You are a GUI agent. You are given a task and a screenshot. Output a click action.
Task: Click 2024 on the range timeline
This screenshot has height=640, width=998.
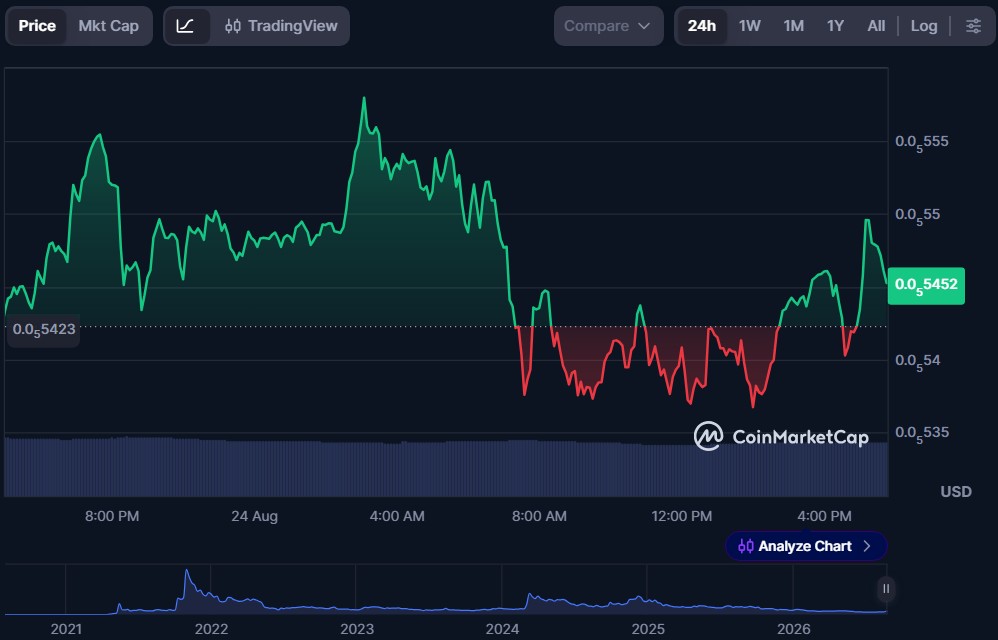502,629
